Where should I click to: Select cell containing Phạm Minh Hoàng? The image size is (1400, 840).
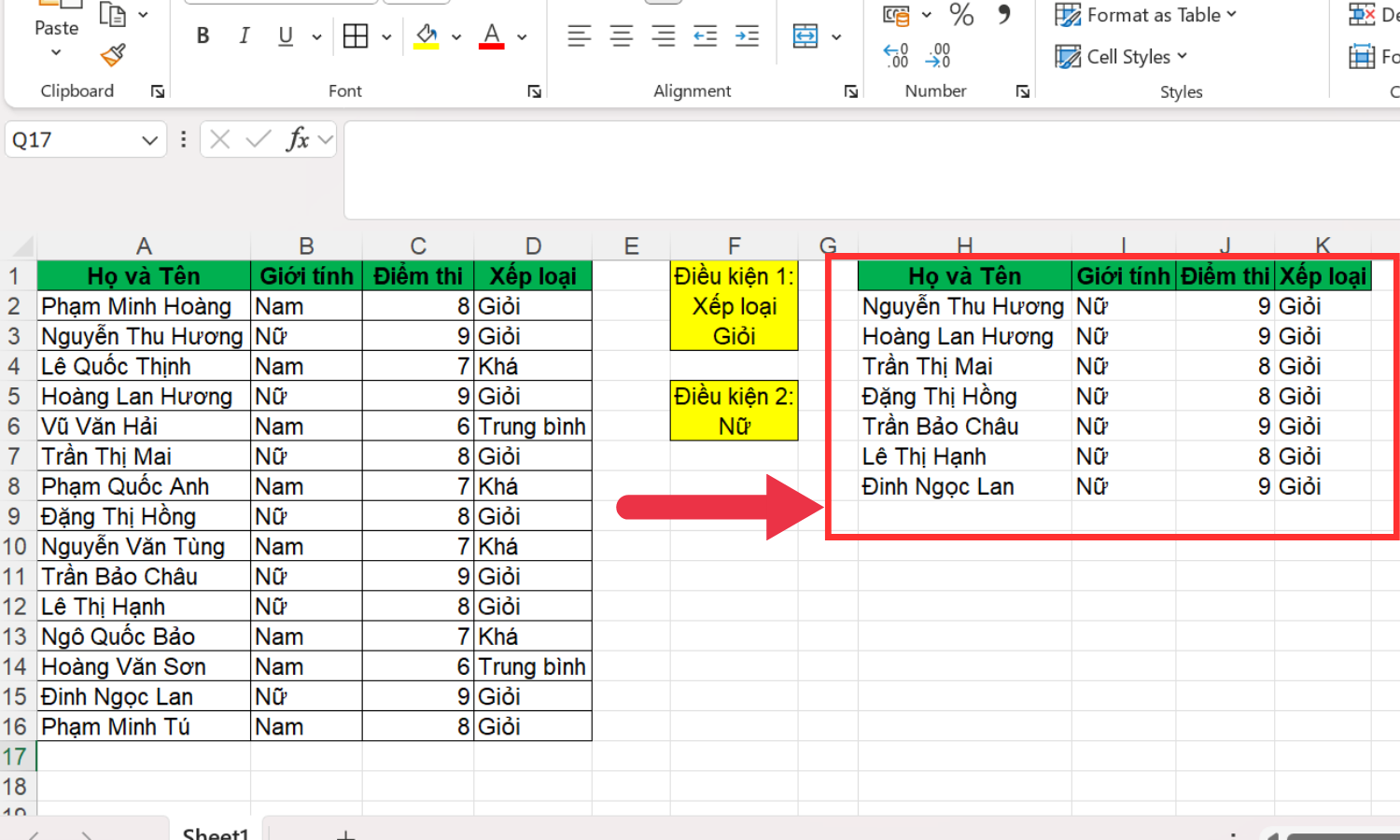144,306
